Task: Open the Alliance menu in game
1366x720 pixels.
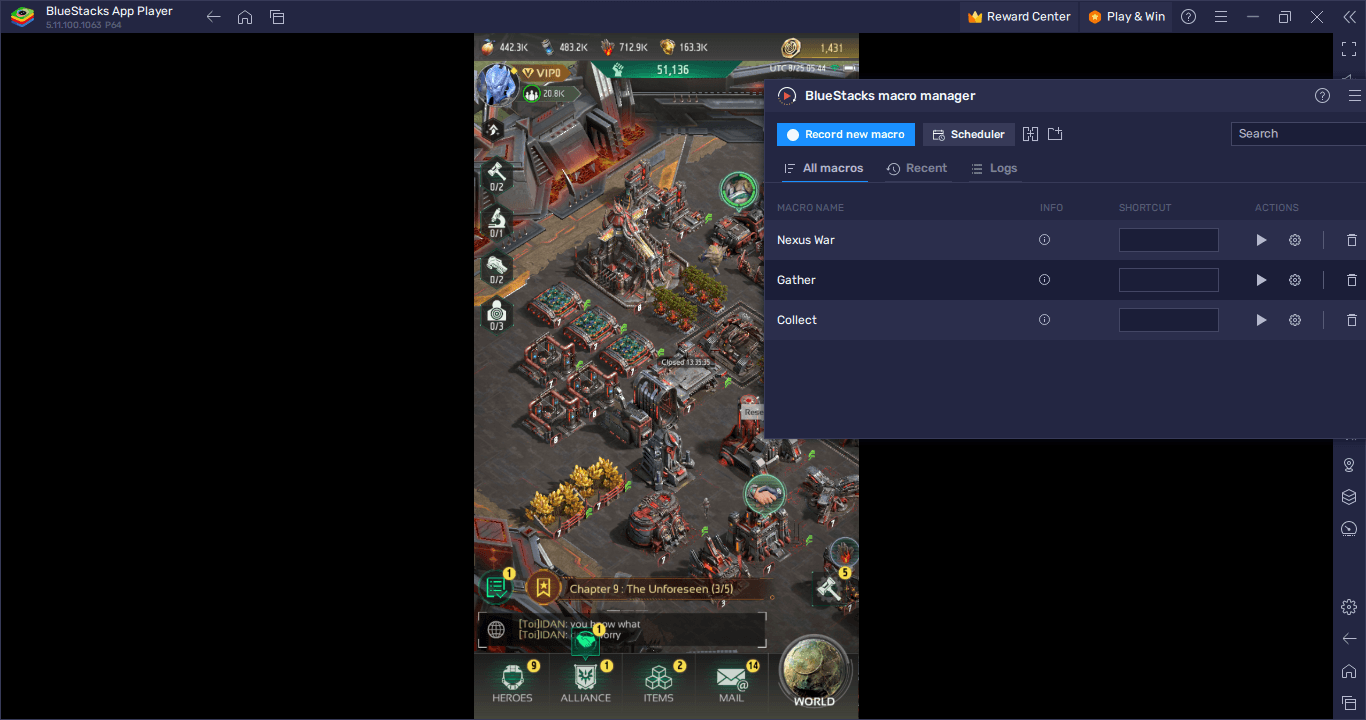Action: 586,683
